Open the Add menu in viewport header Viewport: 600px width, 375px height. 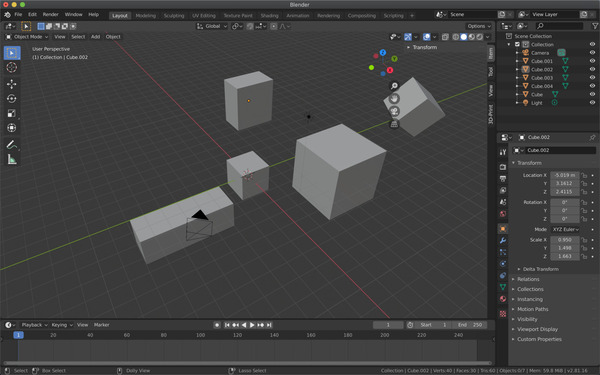(x=95, y=37)
